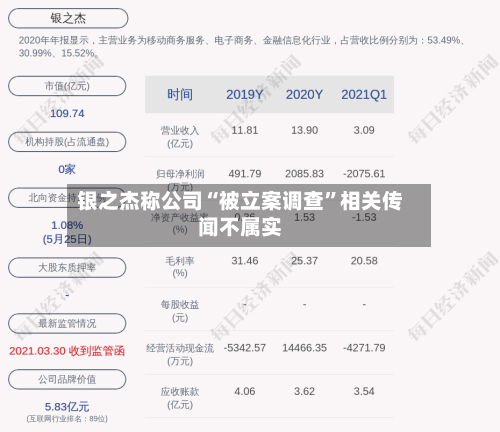Click the revenue value 3.09
The height and width of the screenshot is (432, 500).
(364, 130)
